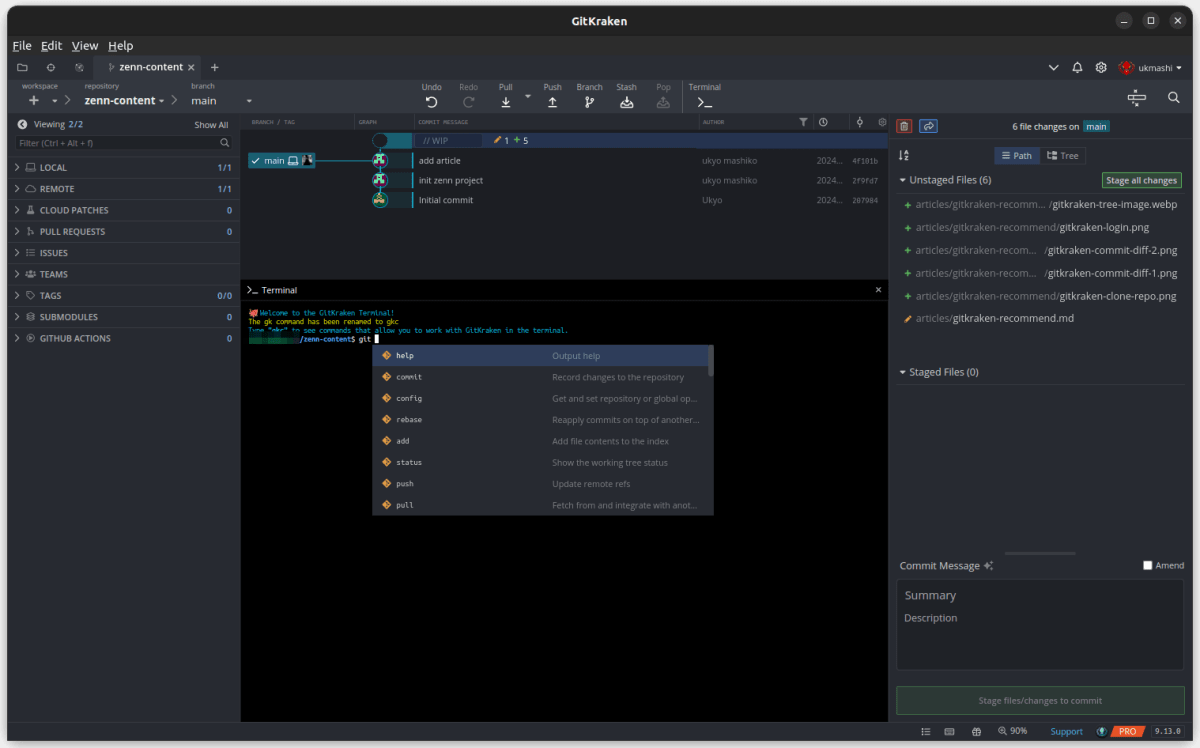Viewport: 1200px width, 748px height.
Task: Push commits with the Push button
Action: tap(552, 96)
